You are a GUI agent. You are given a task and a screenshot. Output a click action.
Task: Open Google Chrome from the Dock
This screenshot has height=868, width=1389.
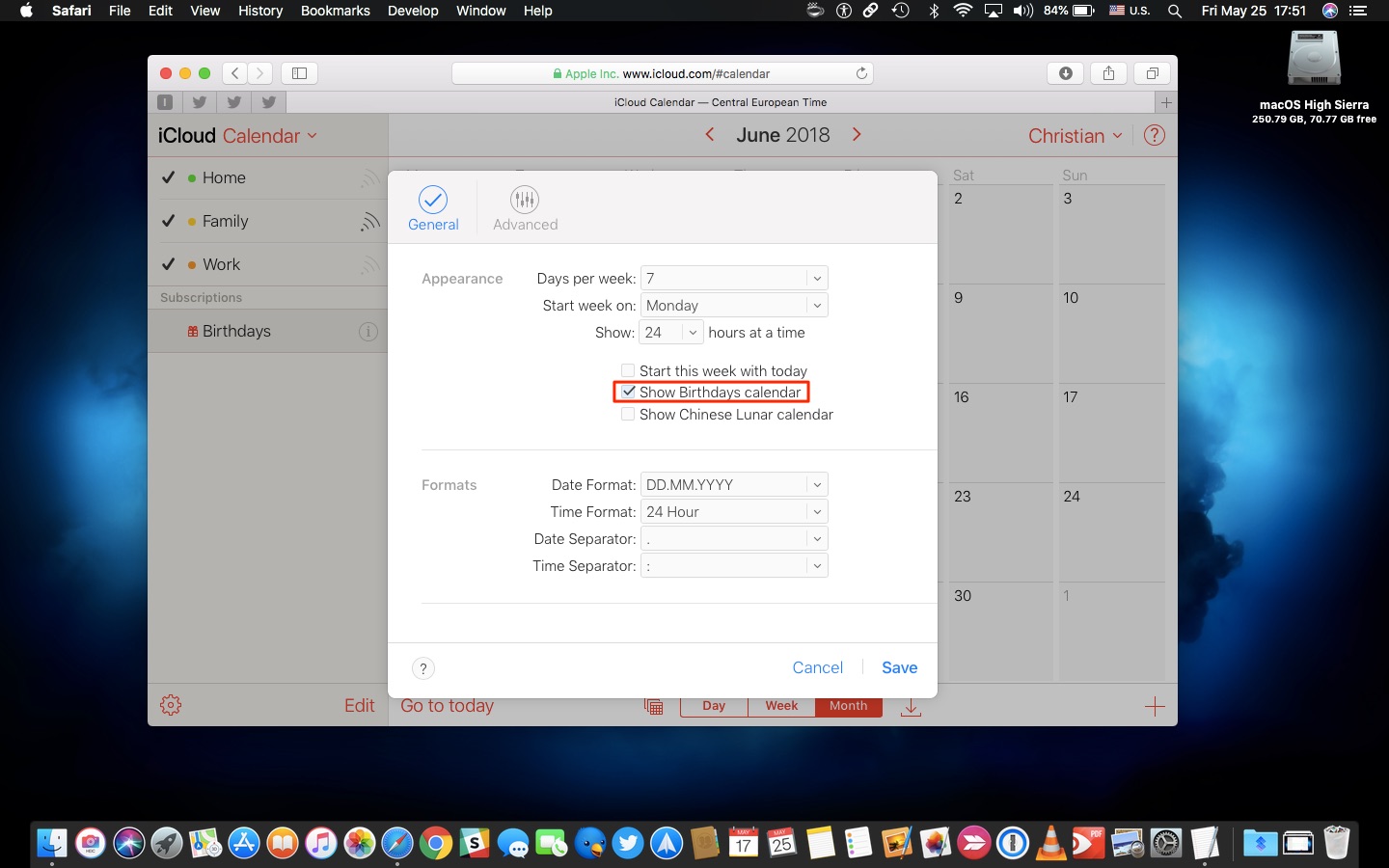436,844
